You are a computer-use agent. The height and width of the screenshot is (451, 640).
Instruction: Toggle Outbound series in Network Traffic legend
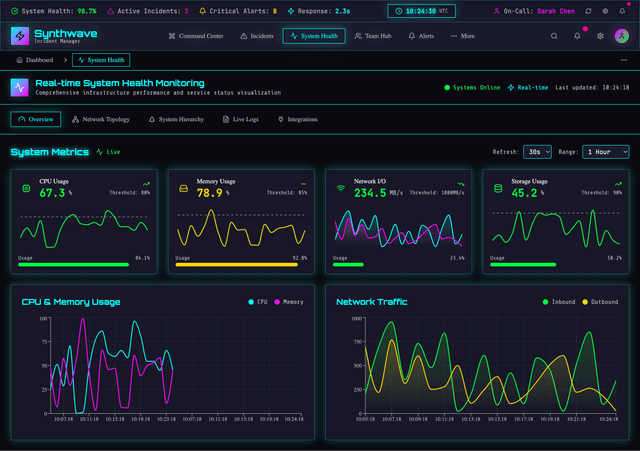[599, 301]
